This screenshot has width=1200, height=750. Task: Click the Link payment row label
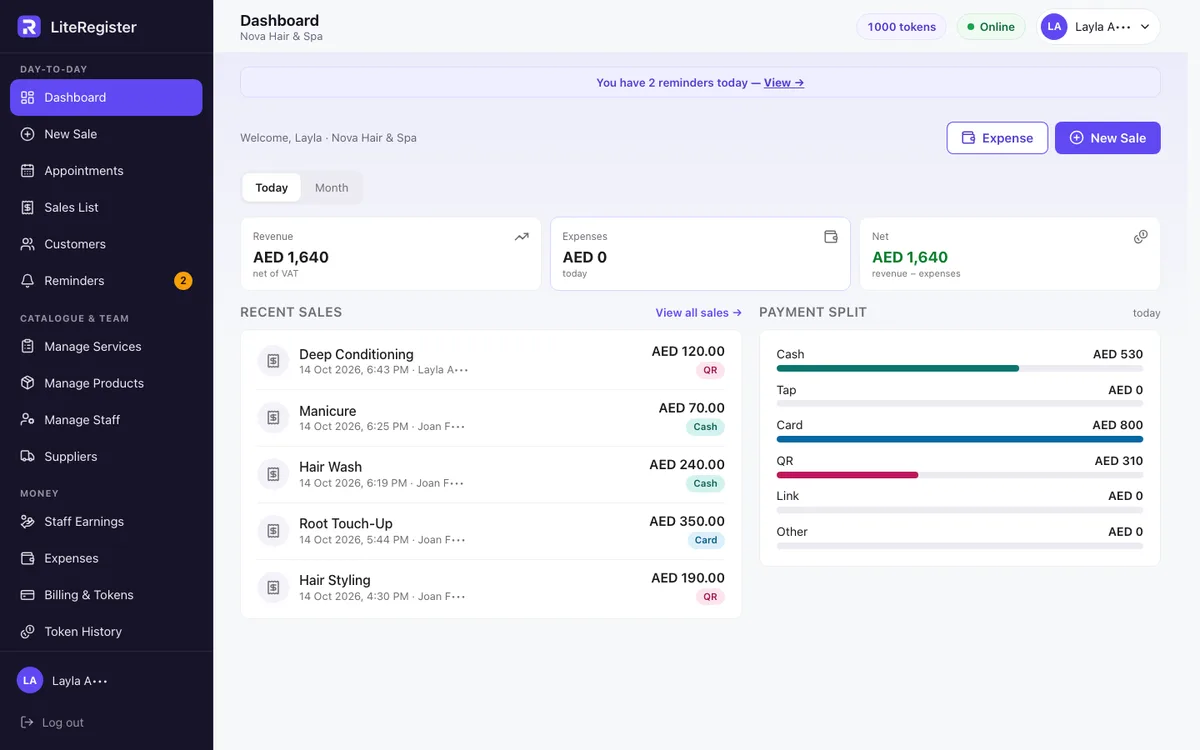coord(788,496)
